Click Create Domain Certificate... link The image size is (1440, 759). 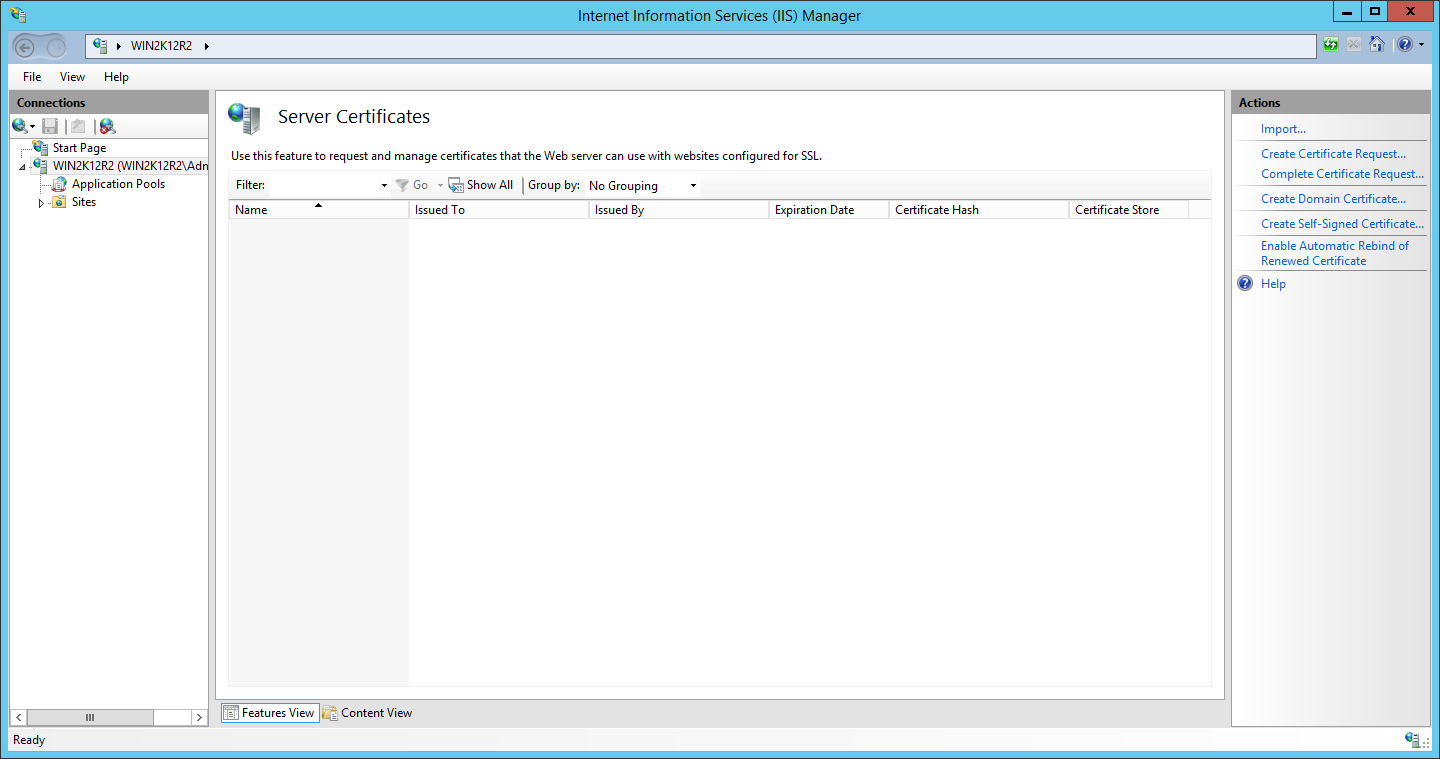[1333, 199]
